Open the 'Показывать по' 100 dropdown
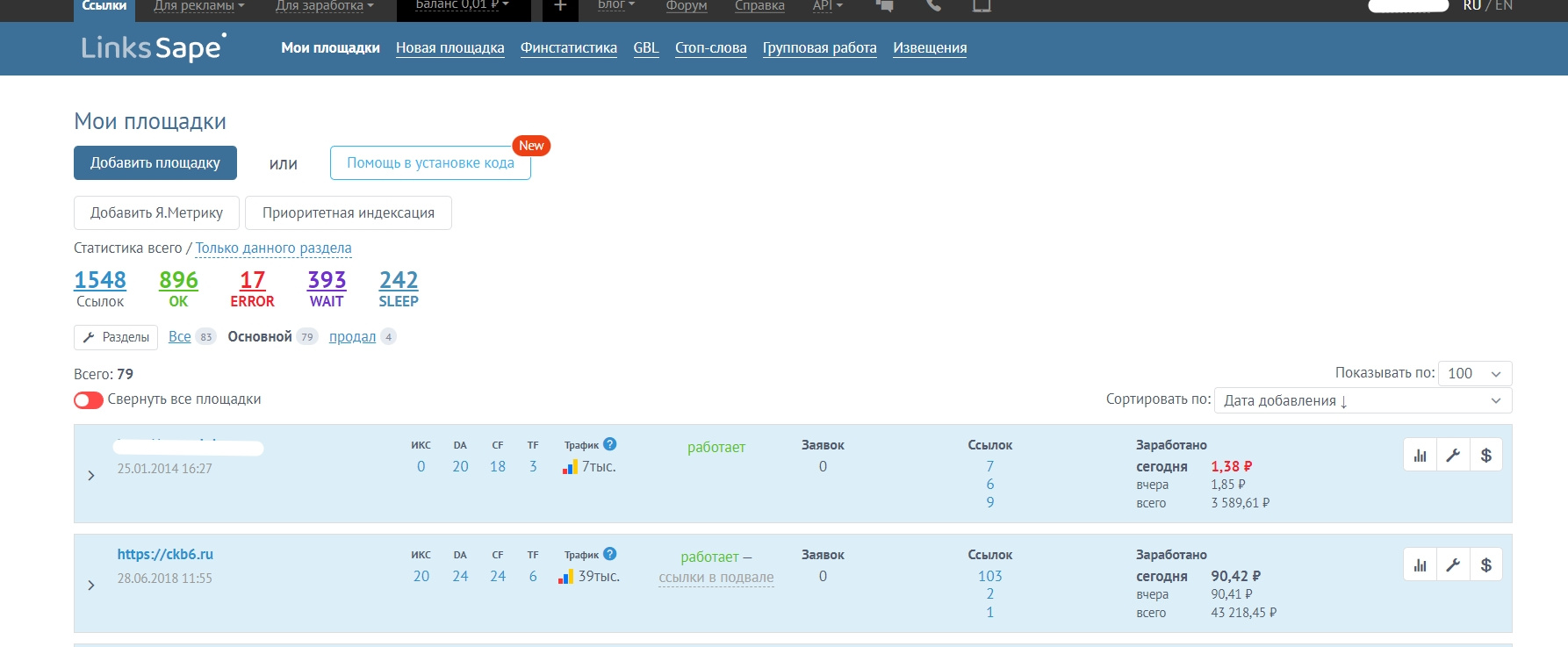This screenshot has width=1568, height=647. [x=1475, y=373]
